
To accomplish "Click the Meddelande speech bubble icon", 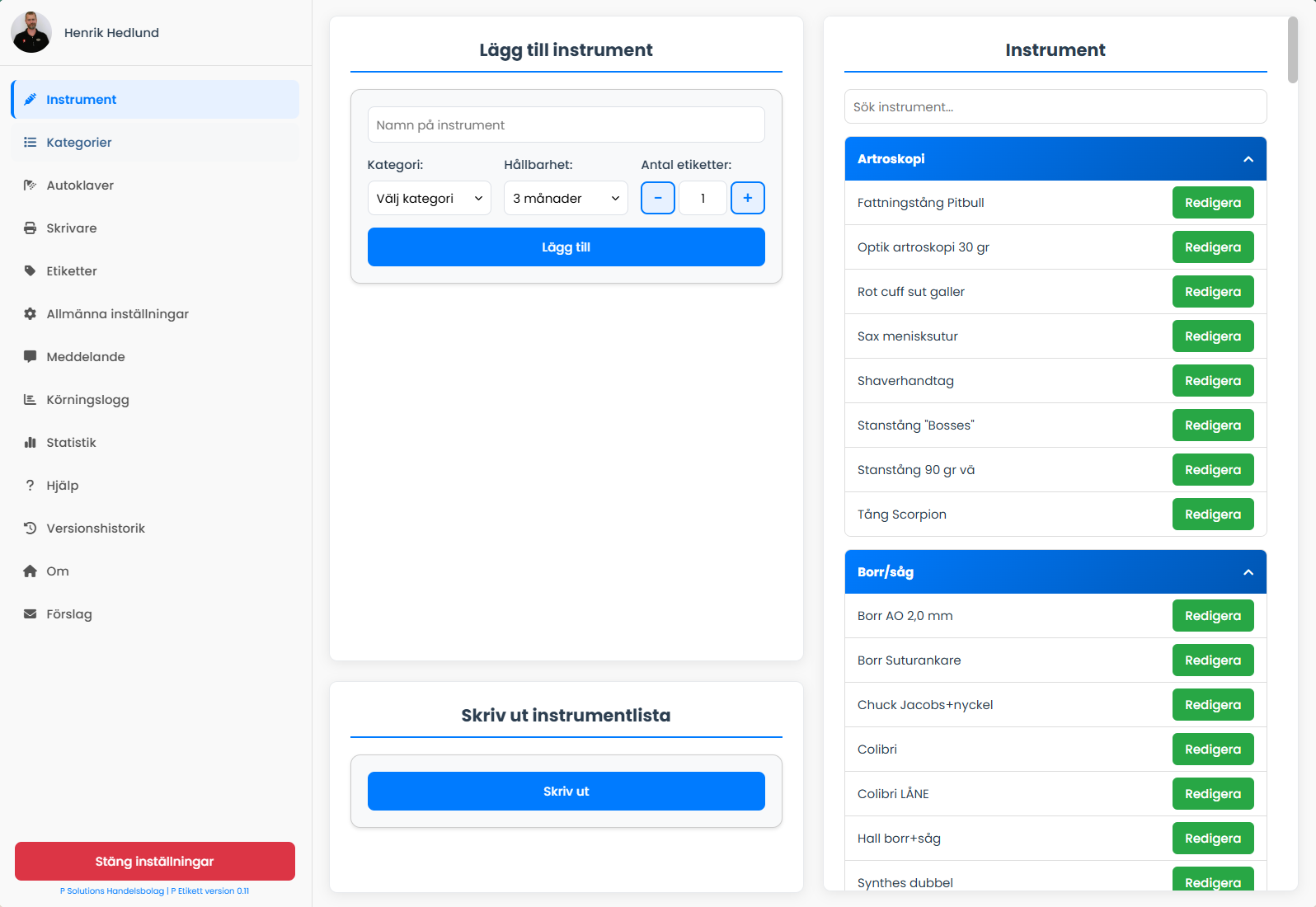I will coord(30,357).
